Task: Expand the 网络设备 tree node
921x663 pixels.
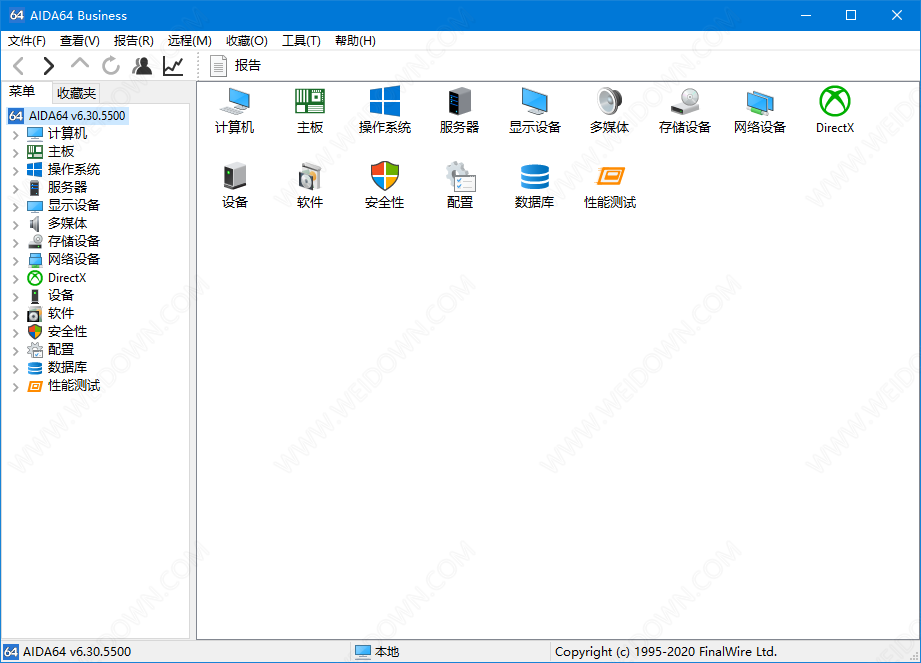Action: [x=15, y=260]
